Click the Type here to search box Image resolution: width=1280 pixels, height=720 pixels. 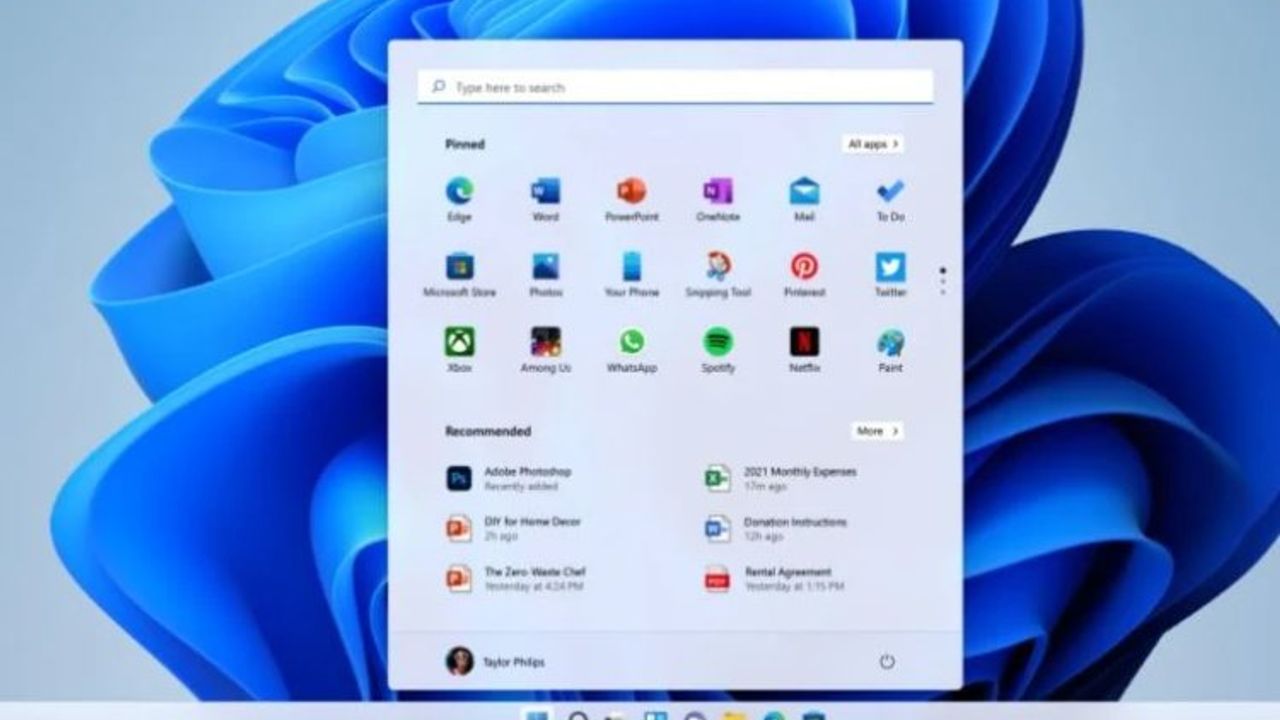[x=676, y=87]
